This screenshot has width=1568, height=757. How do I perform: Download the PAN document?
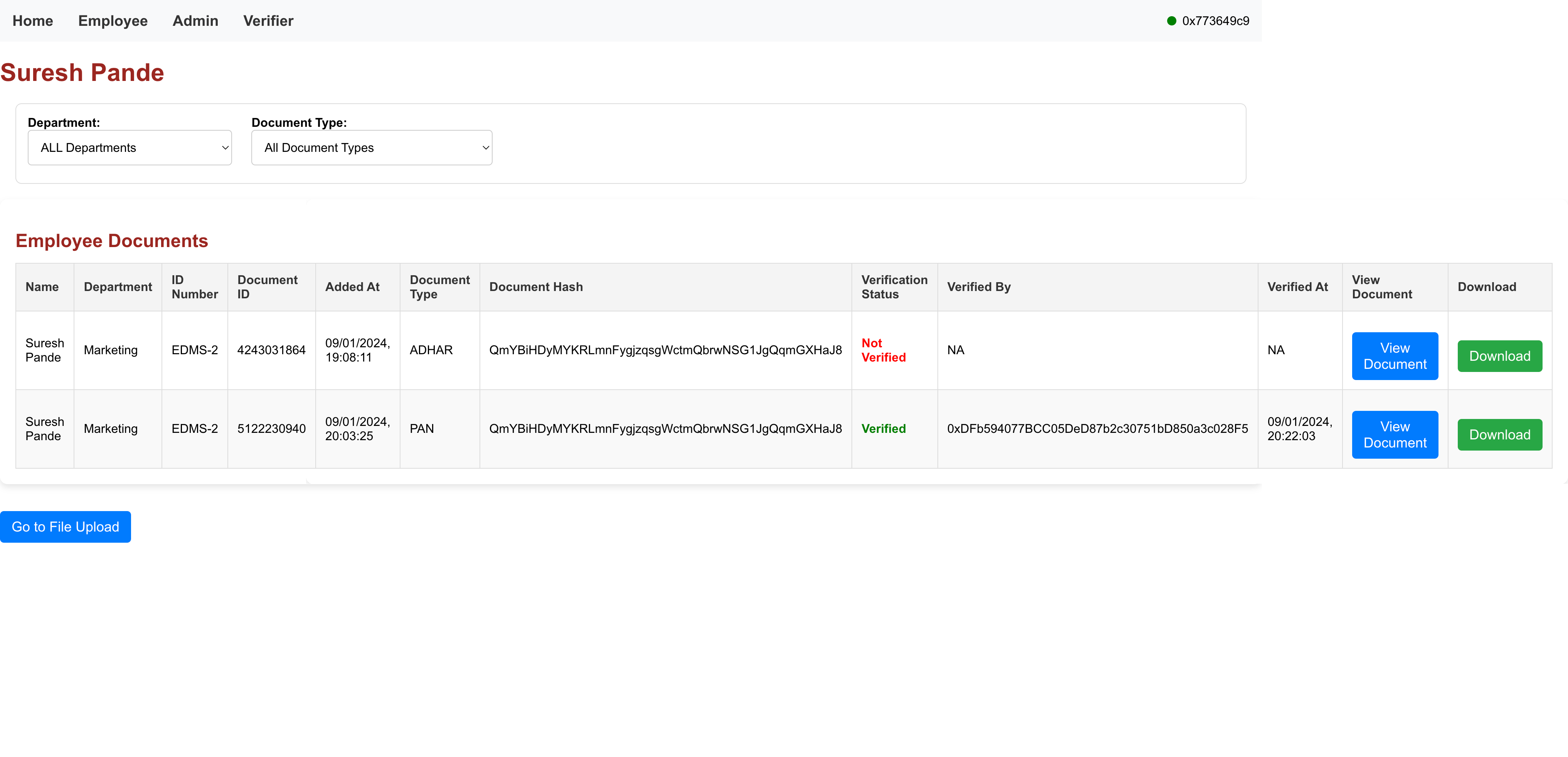tap(1499, 434)
